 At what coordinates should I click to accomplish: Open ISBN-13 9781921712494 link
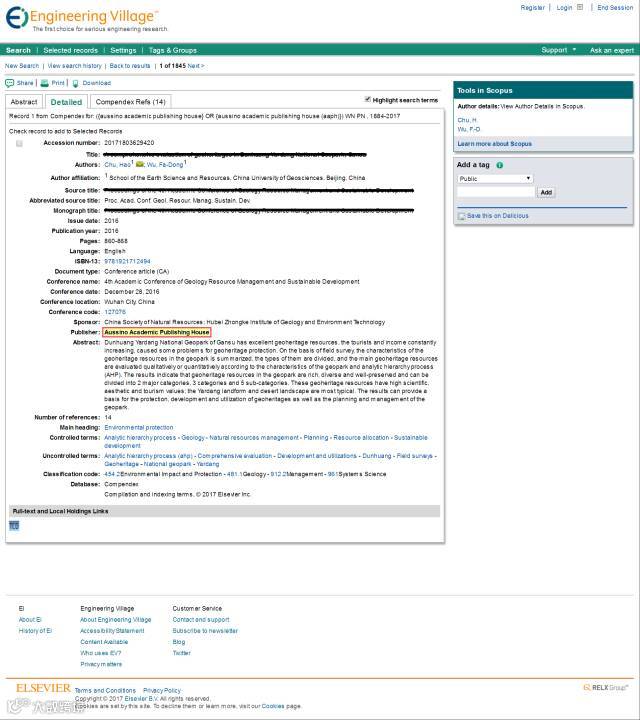click(x=127, y=261)
